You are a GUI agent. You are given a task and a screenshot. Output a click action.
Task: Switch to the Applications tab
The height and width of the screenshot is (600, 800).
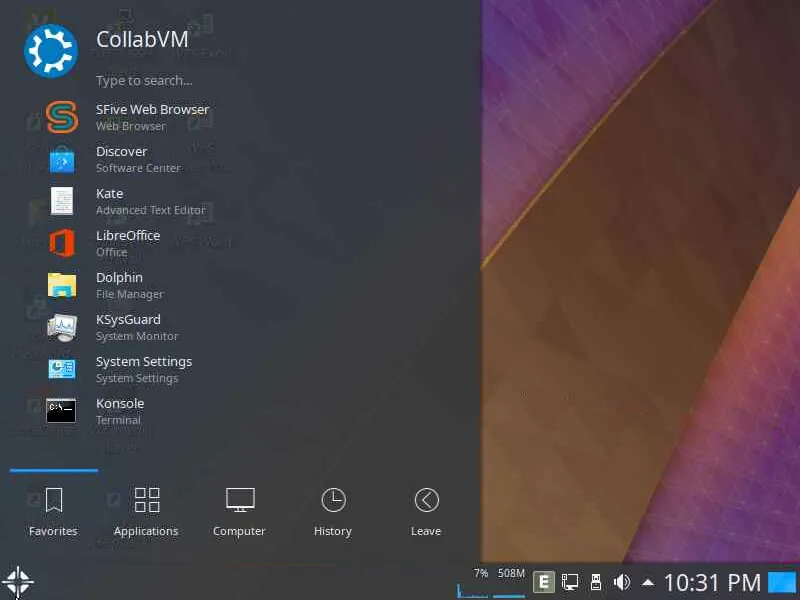click(x=146, y=512)
